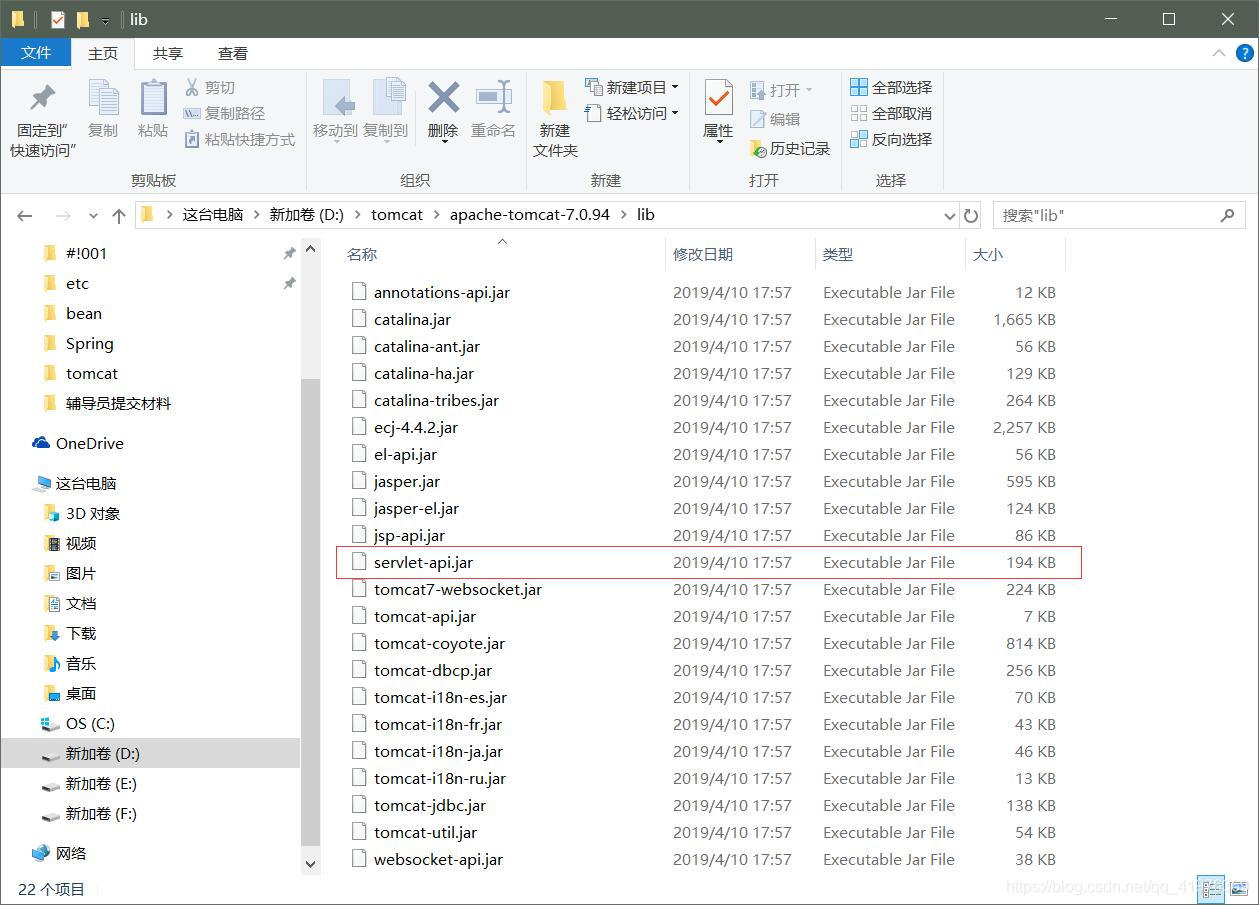This screenshot has height=905, width=1259.
Task: Click the Delete (删除) red X icon
Action: [x=443, y=98]
